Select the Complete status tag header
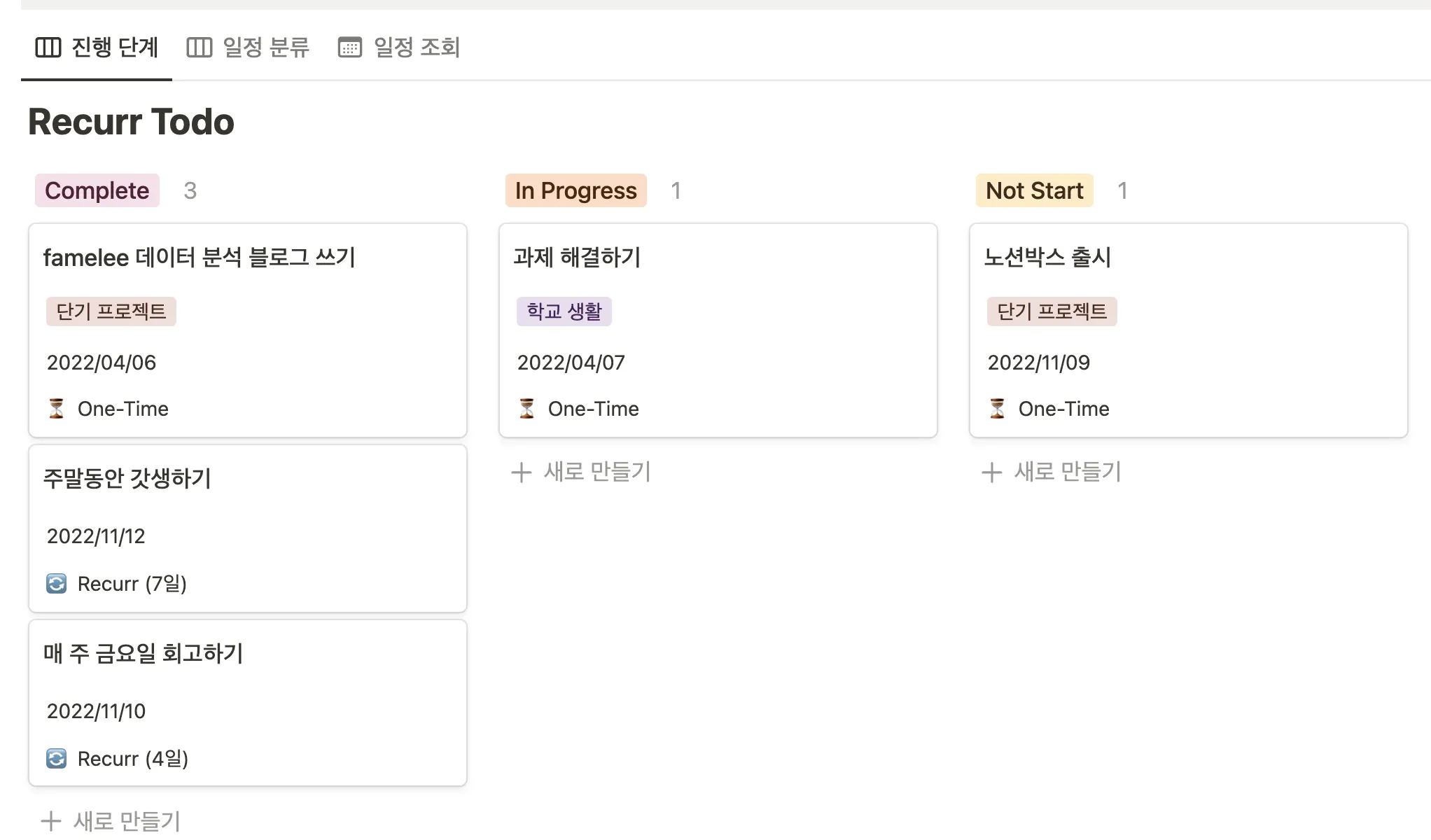 [x=97, y=190]
